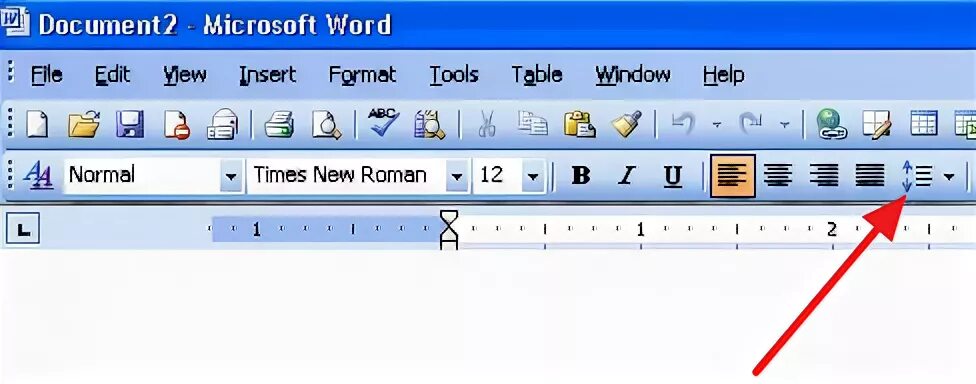Click the ruler indent hourglass marker
This screenshot has height=384, width=976.
pos(449,230)
